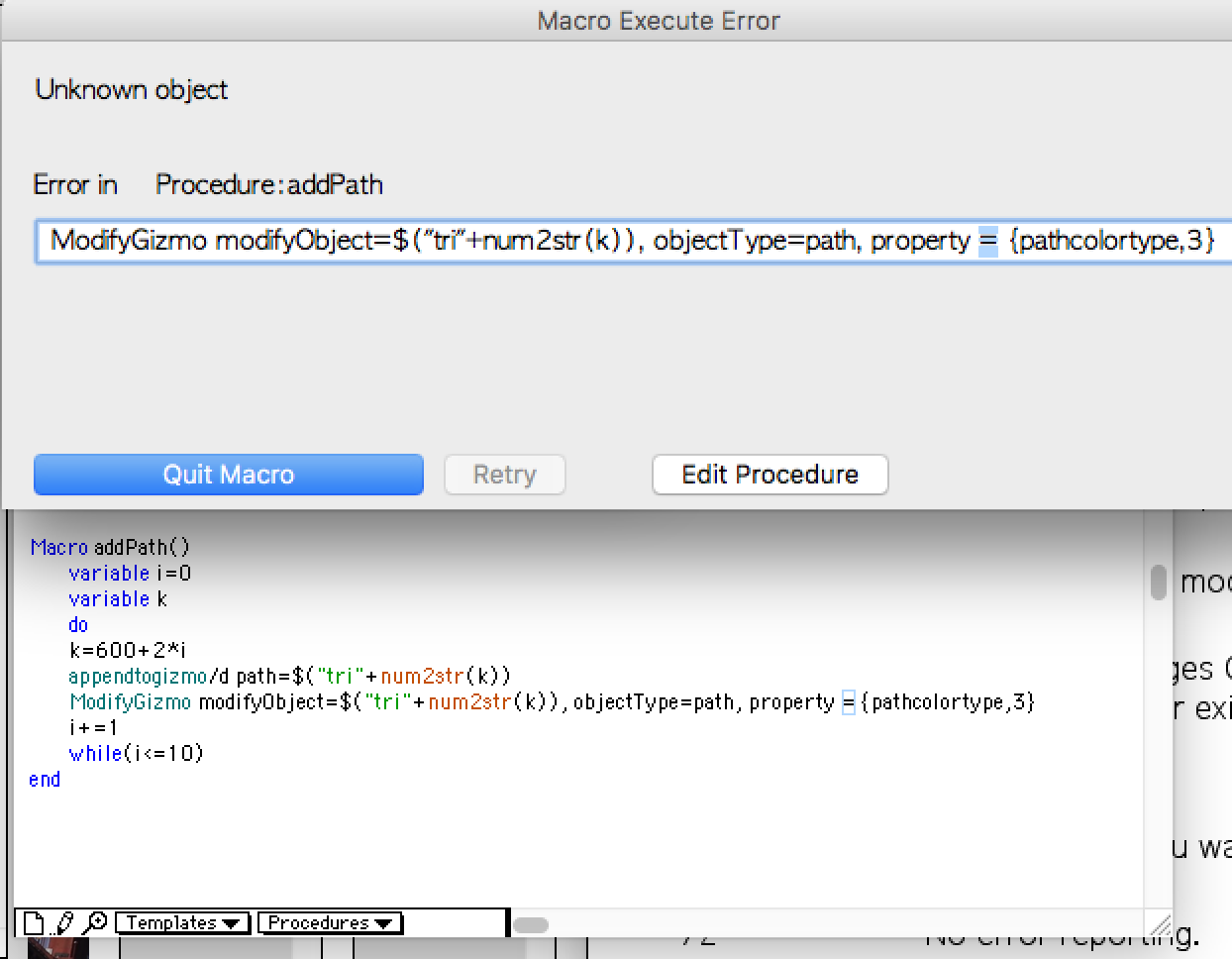This screenshot has height=959, width=1232.
Task: Click the 'k=600+2*i' code line
Action: (x=128, y=651)
